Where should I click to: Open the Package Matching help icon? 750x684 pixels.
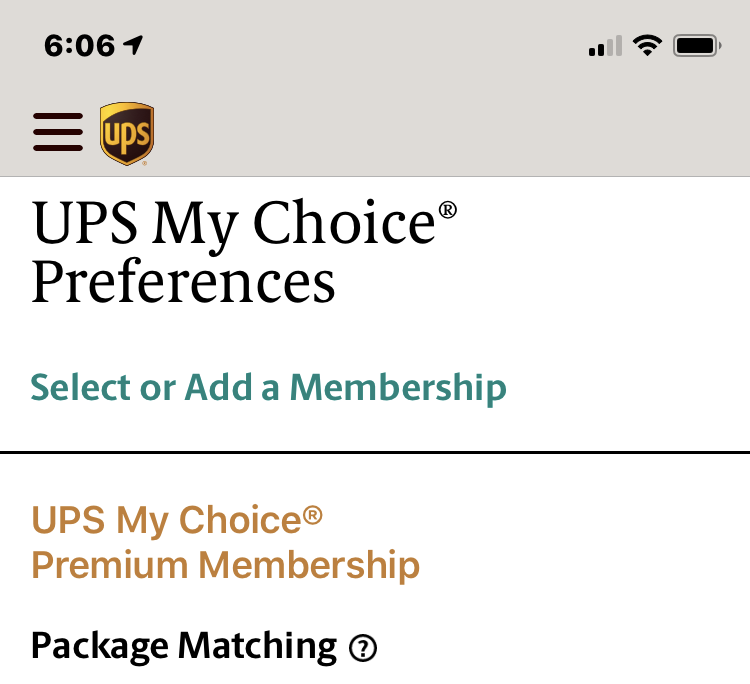(x=363, y=649)
